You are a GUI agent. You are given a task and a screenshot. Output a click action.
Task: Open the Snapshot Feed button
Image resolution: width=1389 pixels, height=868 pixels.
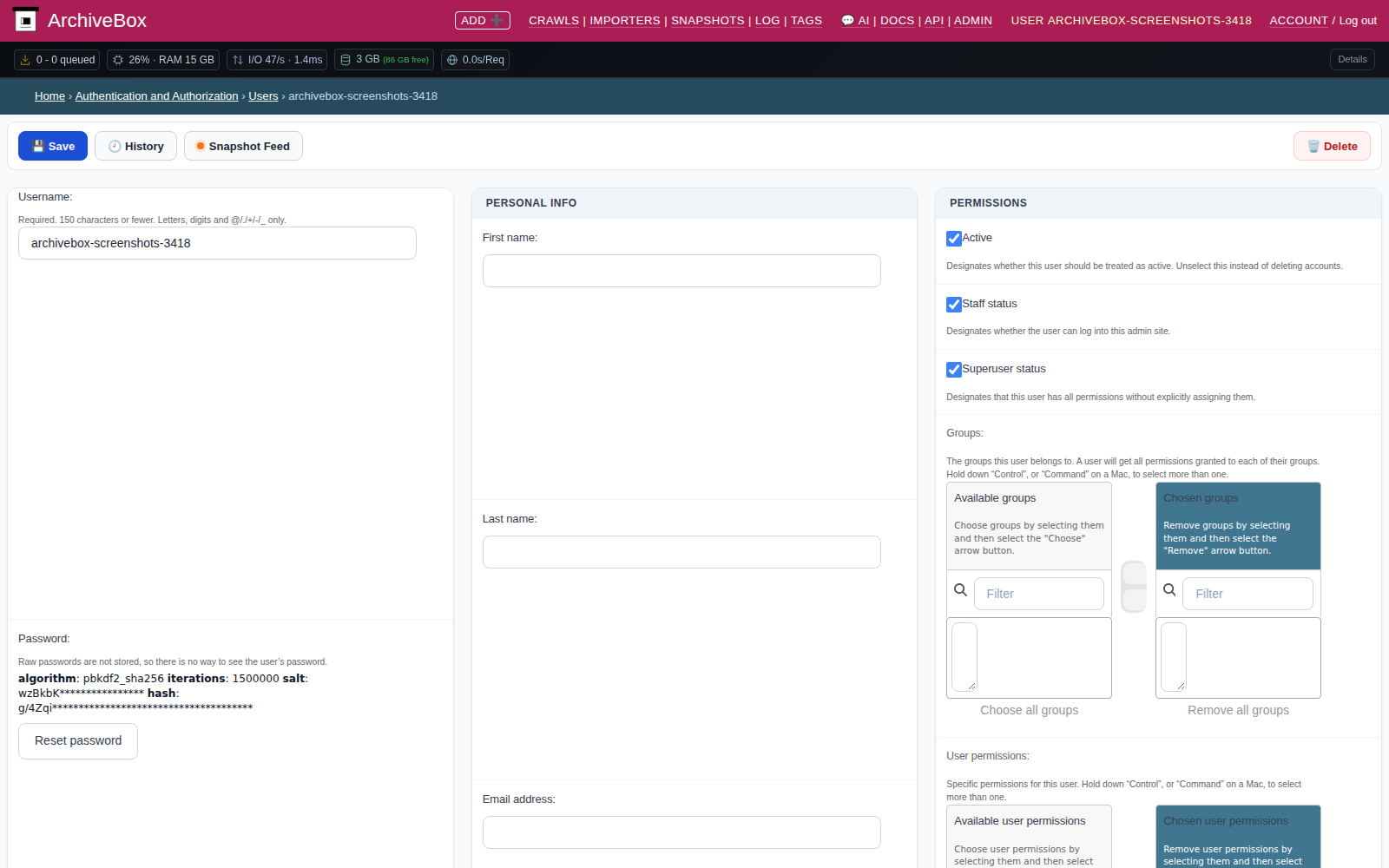click(243, 146)
